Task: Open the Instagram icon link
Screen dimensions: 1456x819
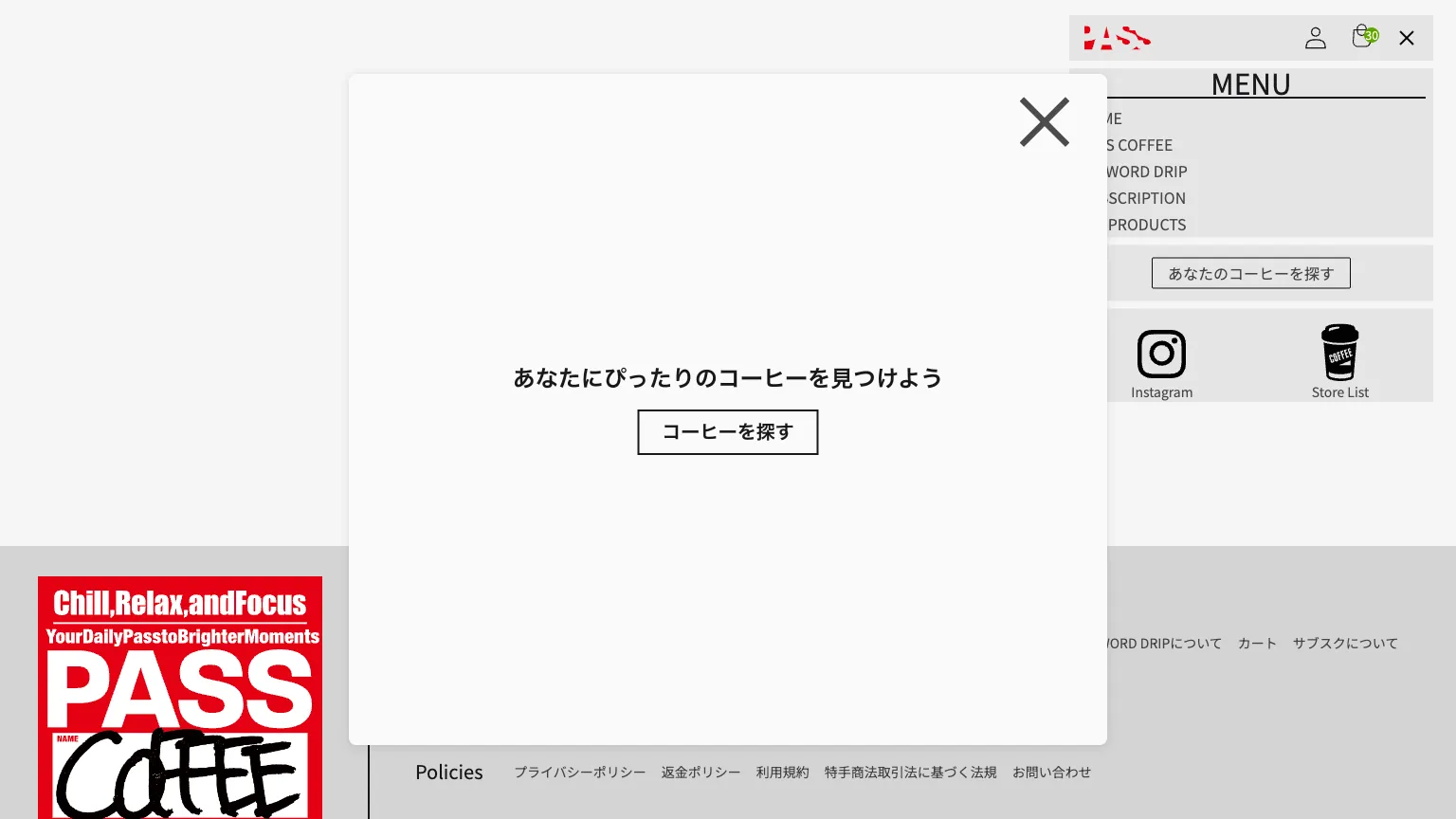Action: point(1161,355)
